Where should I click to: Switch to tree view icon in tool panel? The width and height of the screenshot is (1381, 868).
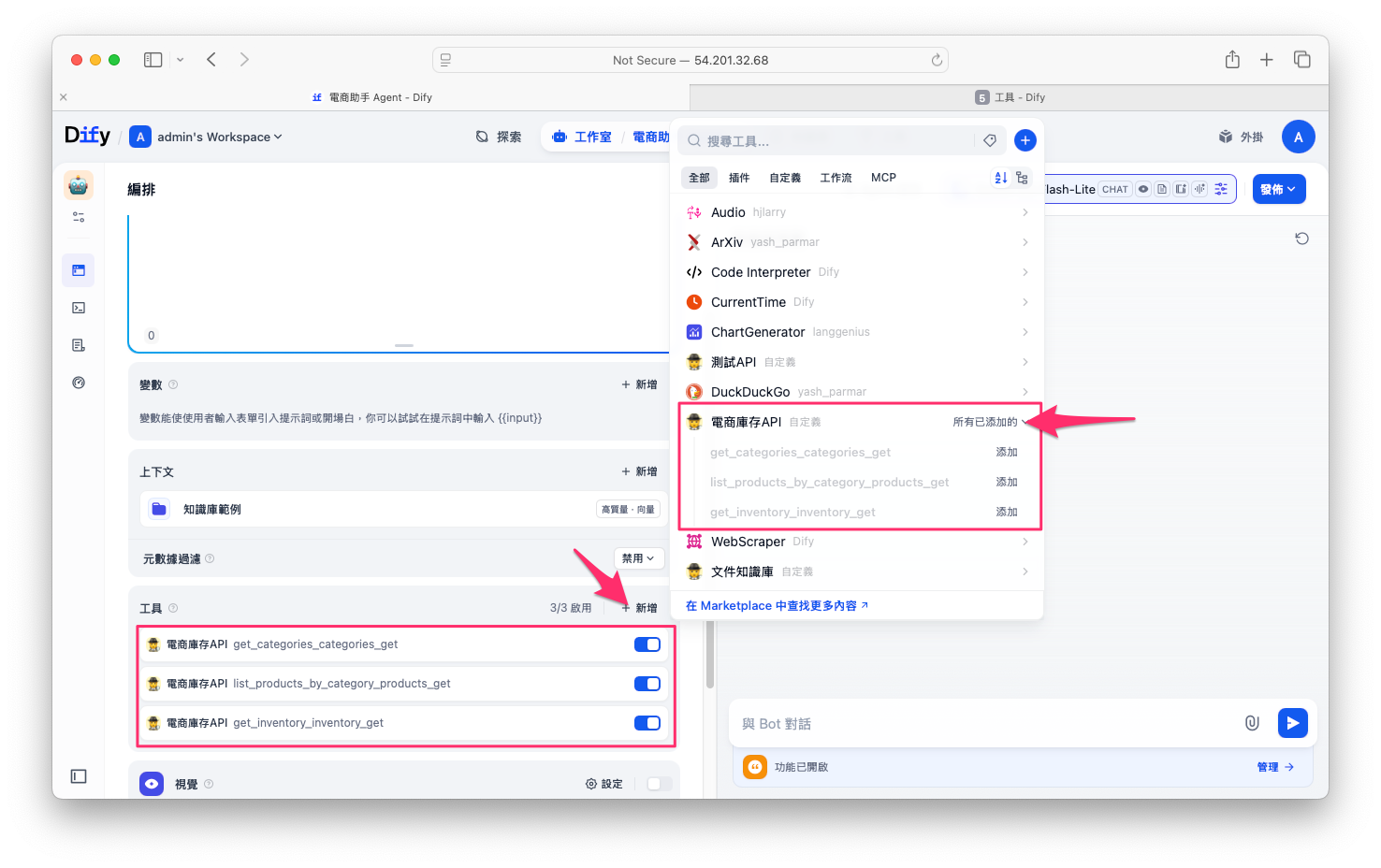pos(1022,178)
